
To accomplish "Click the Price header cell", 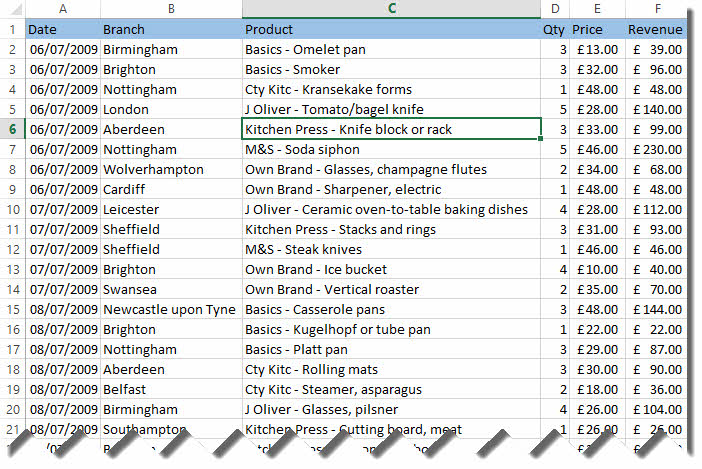I will pos(597,30).
